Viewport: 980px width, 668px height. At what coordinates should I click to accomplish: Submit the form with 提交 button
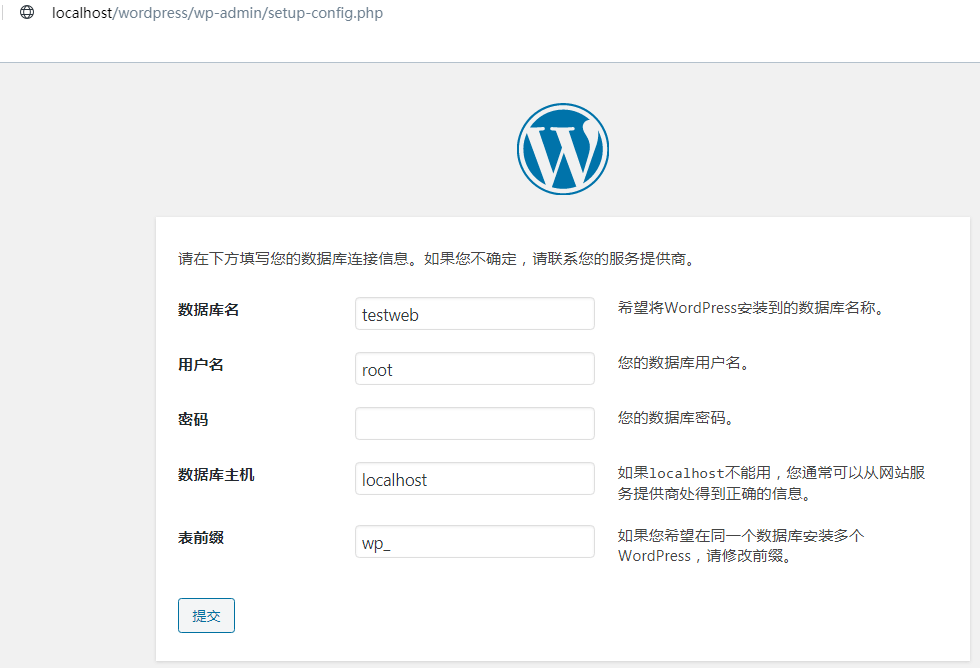point(206,616)
